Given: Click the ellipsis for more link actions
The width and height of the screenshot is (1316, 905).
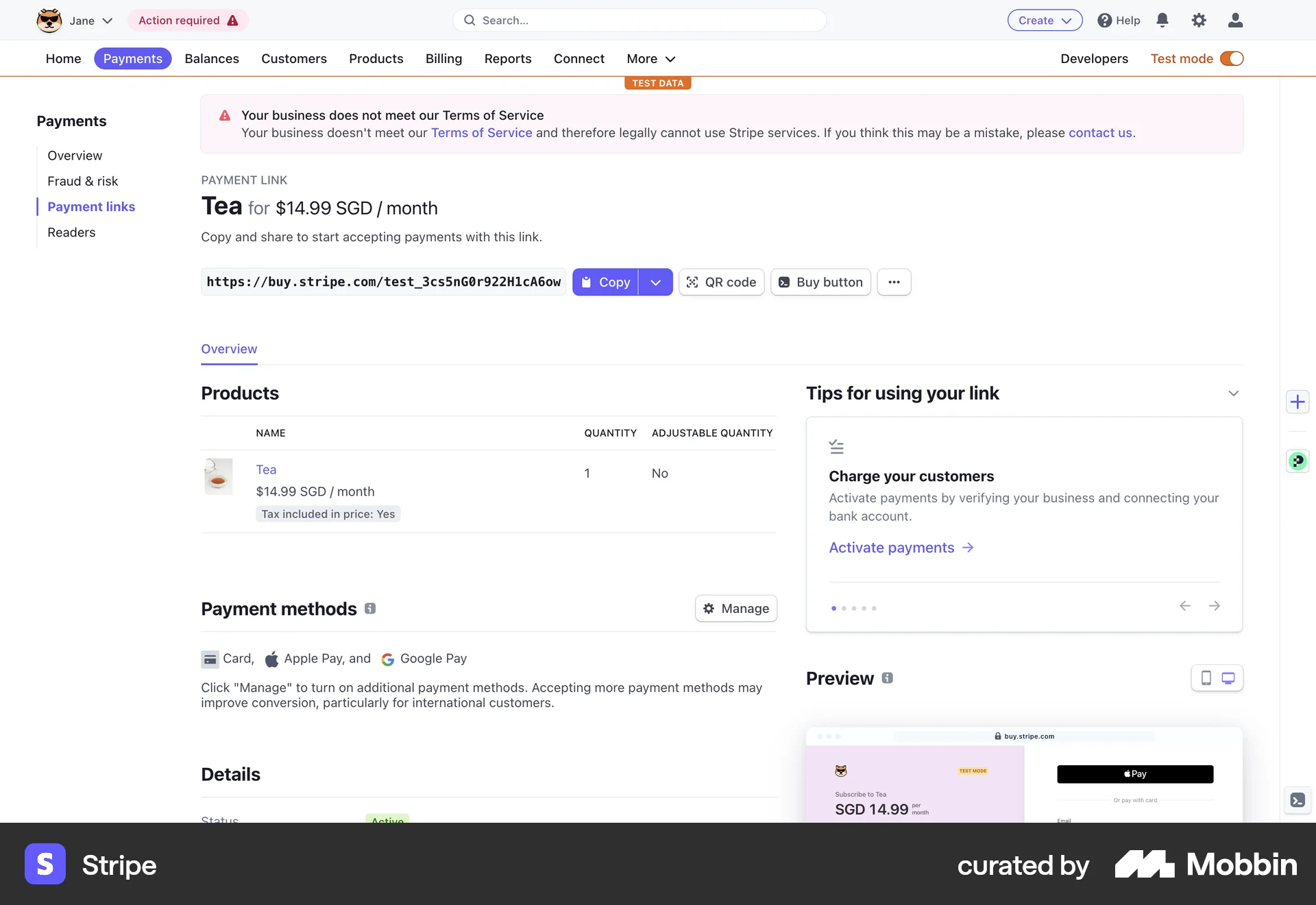Looking at the screenshot, I should (894, 282).
